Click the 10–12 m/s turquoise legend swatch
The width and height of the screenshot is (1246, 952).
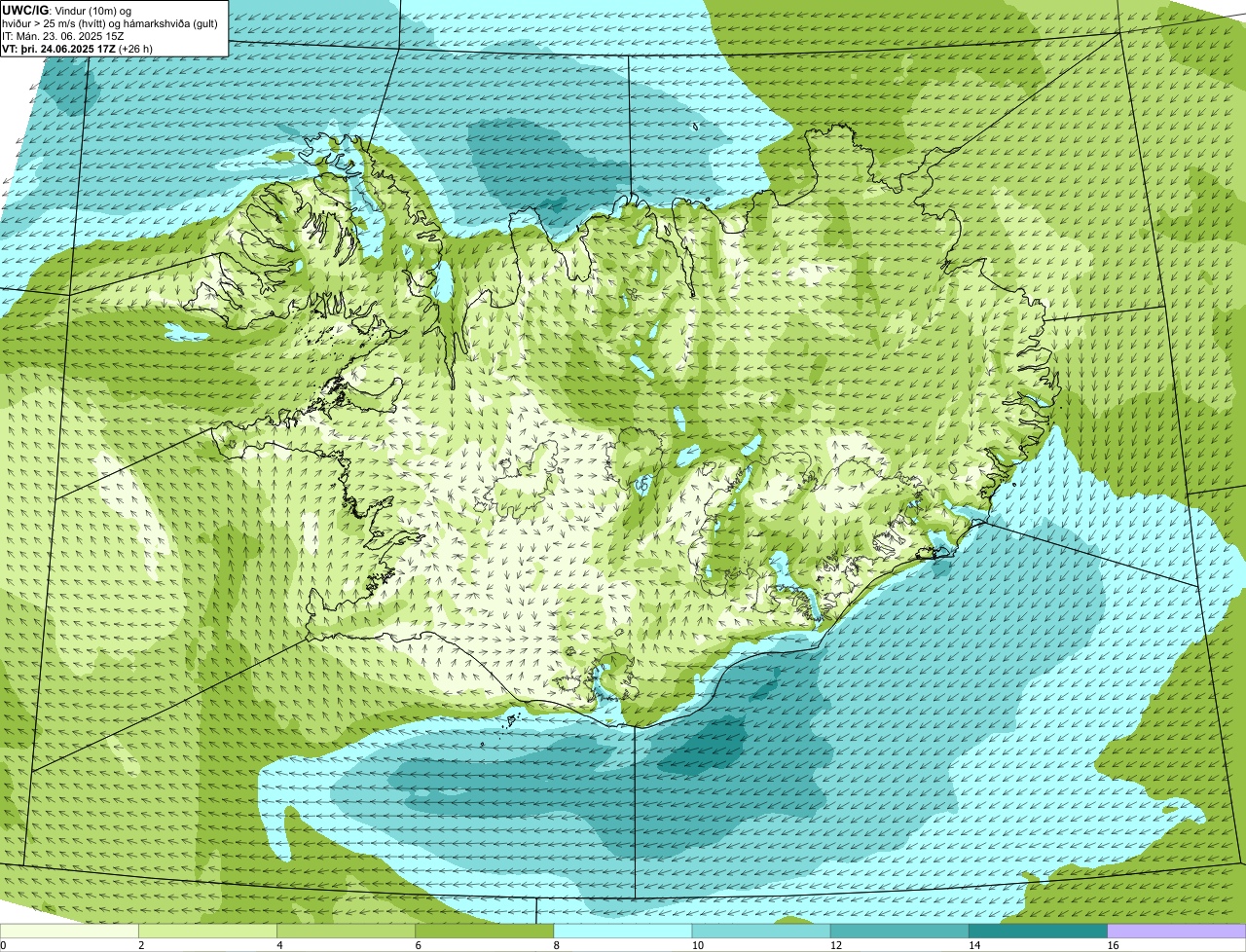(761, 932)
